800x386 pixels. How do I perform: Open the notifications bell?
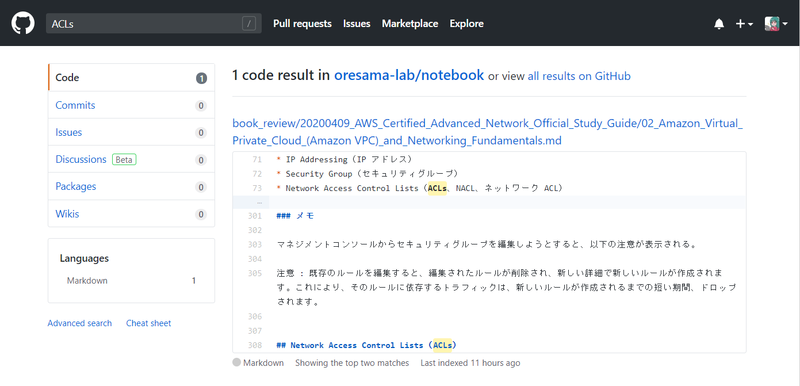pos(719,24)
